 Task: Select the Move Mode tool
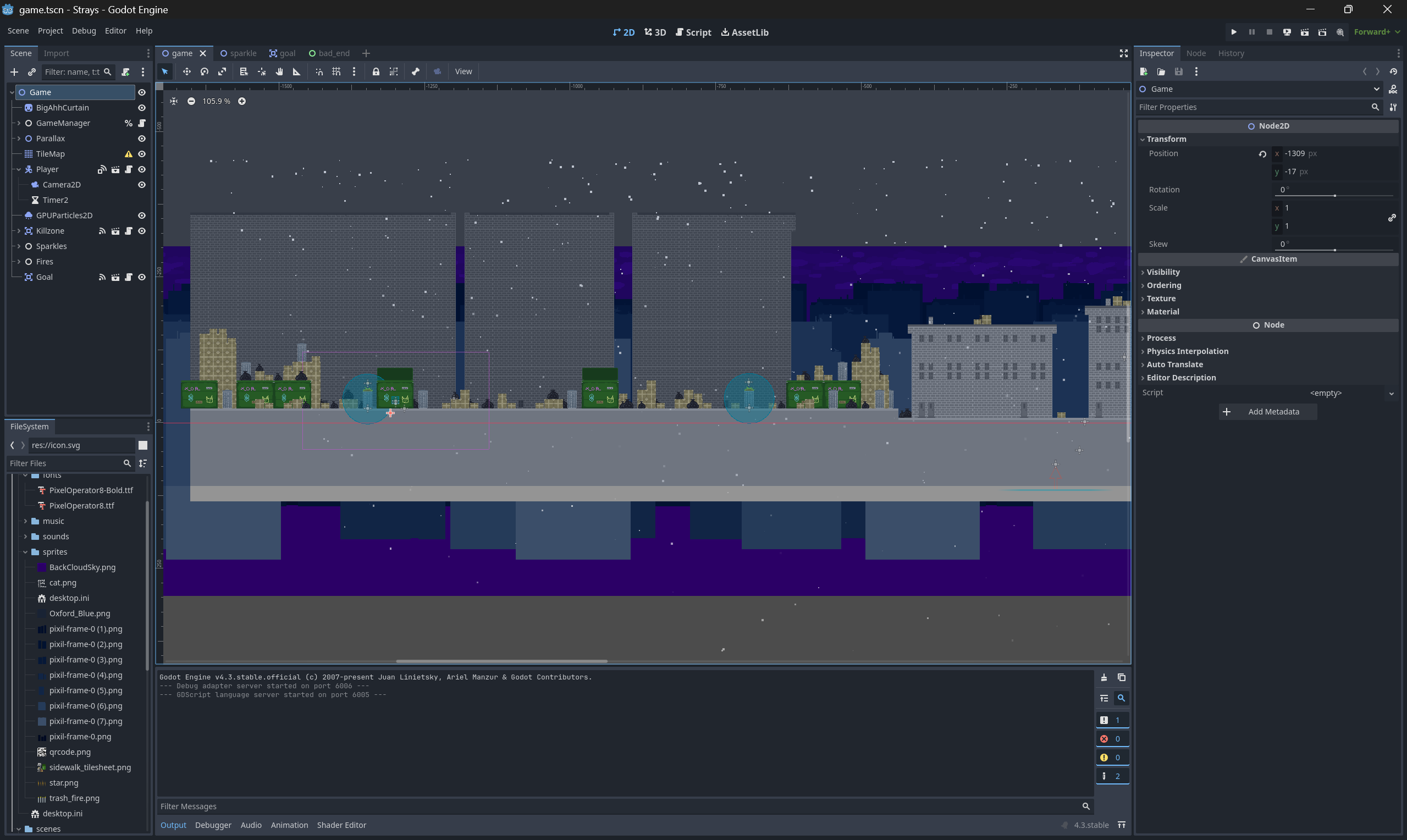tap(186, 71)
